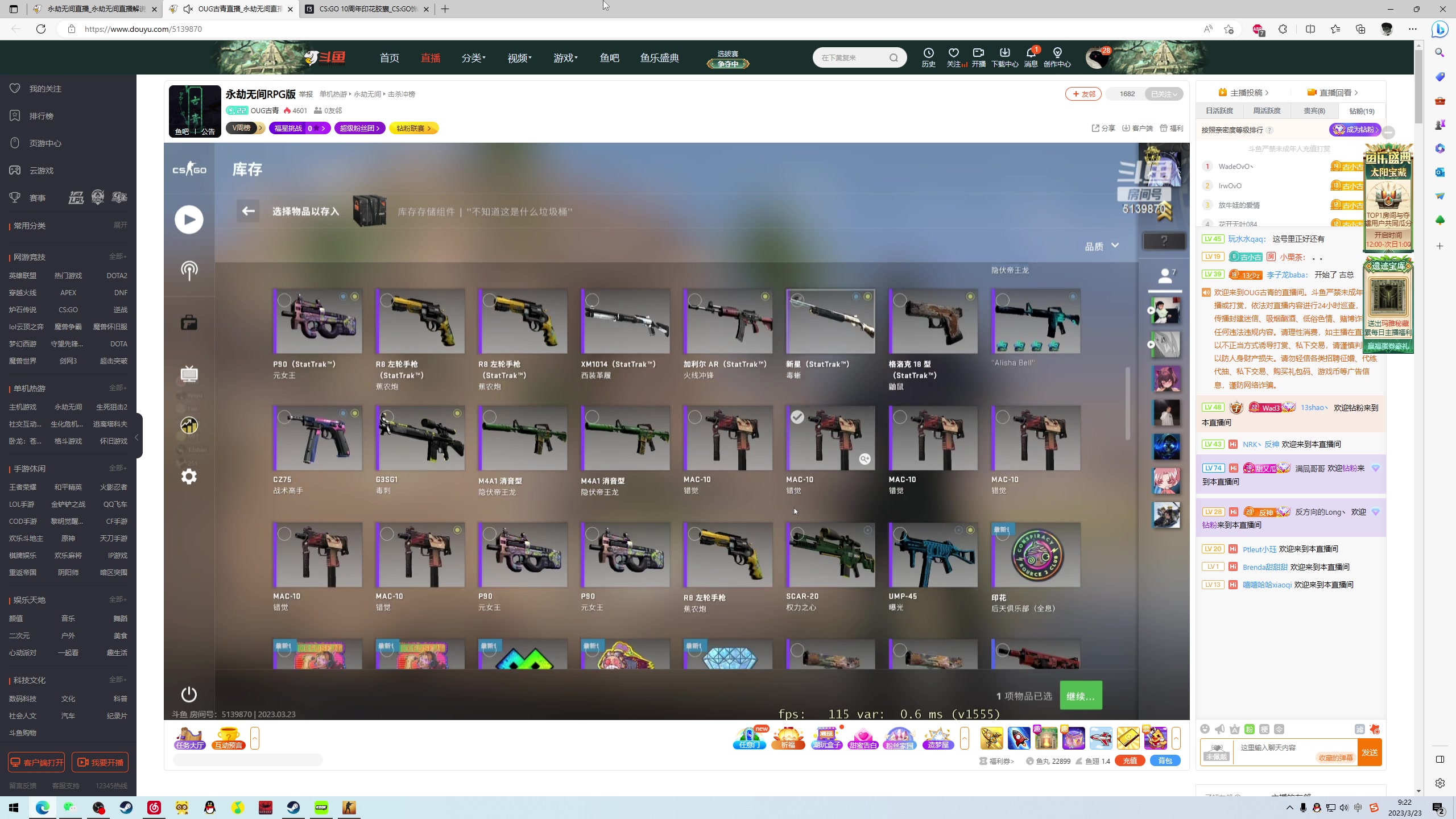Switch to the 贵宾(8) tab
This screenshot has height=819, width=1456.
[x=1314, y=111]
